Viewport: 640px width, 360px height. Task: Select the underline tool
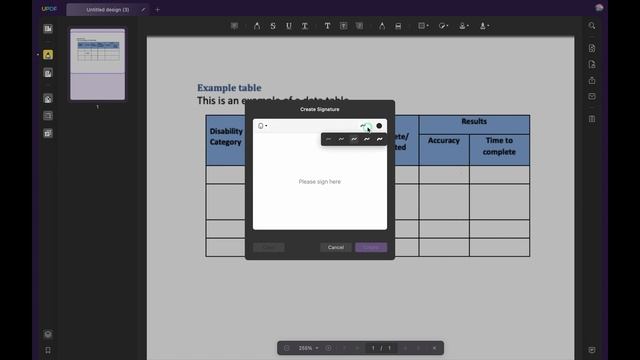[x=289, y=26]
